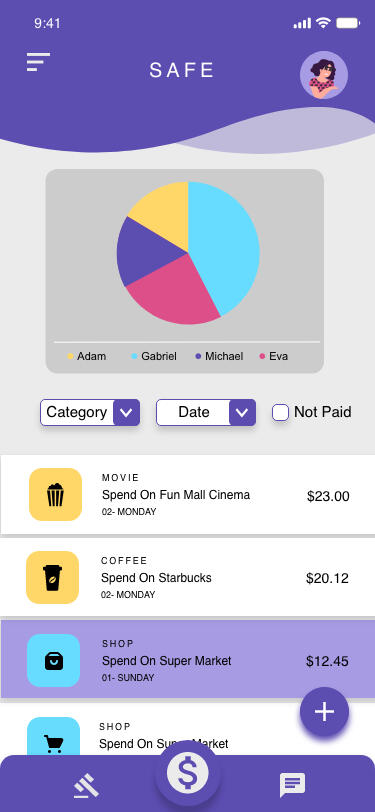The image size is (375, 812).
Task: Expand the Category dropdown arrow
Action: pos(126,413)
